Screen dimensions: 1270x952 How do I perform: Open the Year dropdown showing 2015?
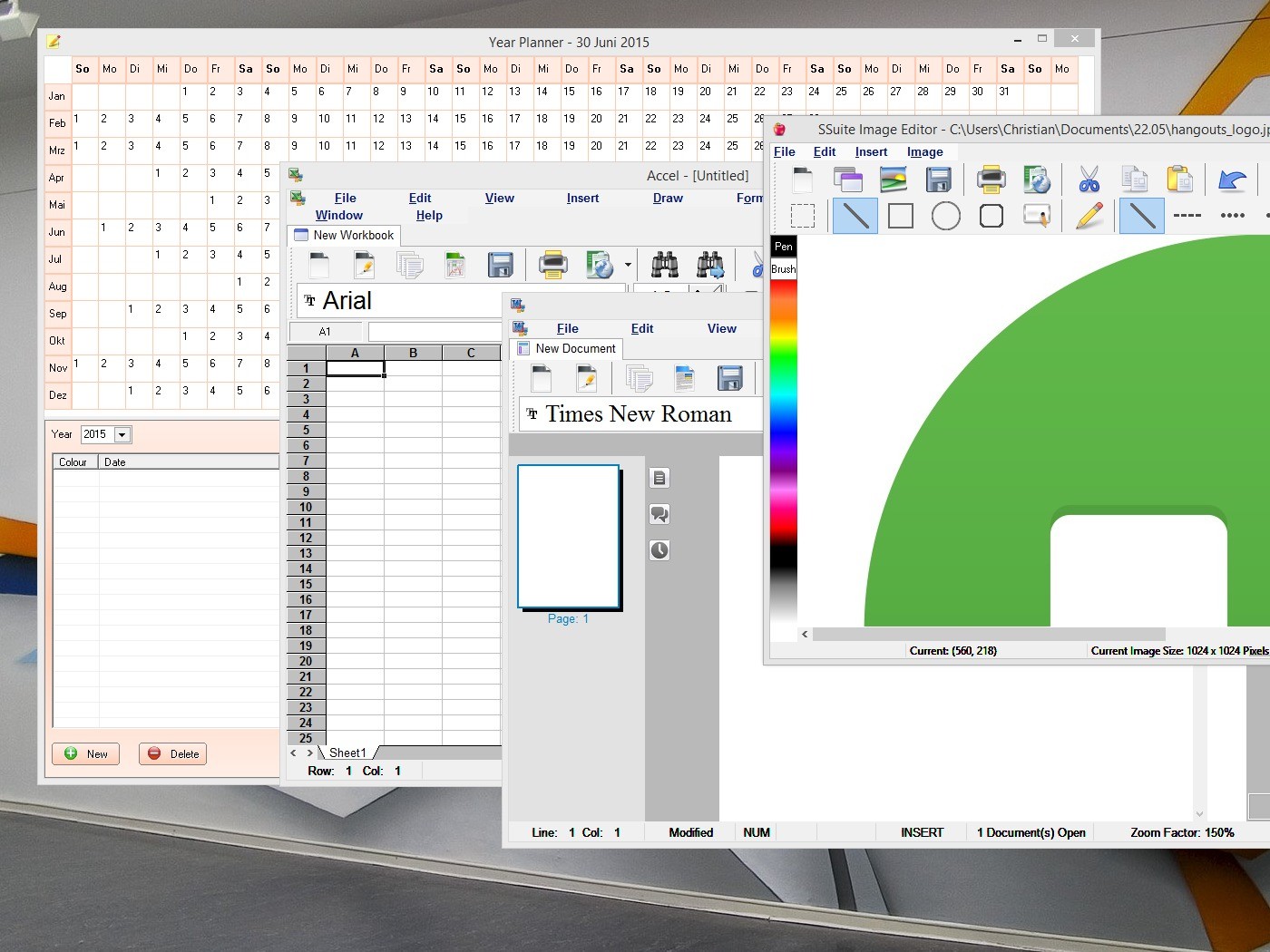tap(122, 435)
